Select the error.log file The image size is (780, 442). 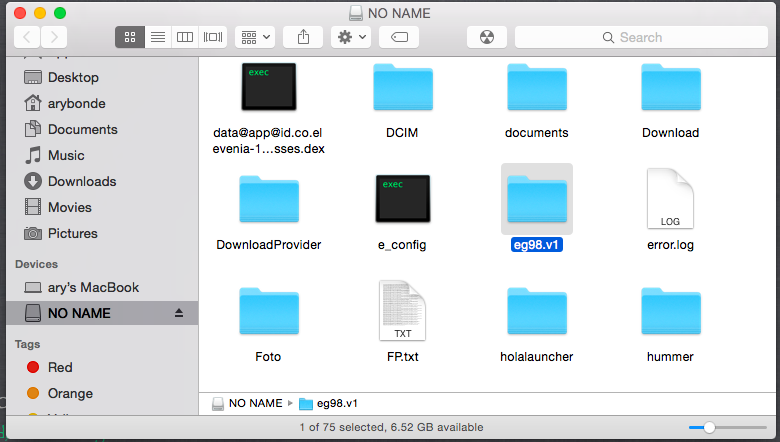(670, 199)
